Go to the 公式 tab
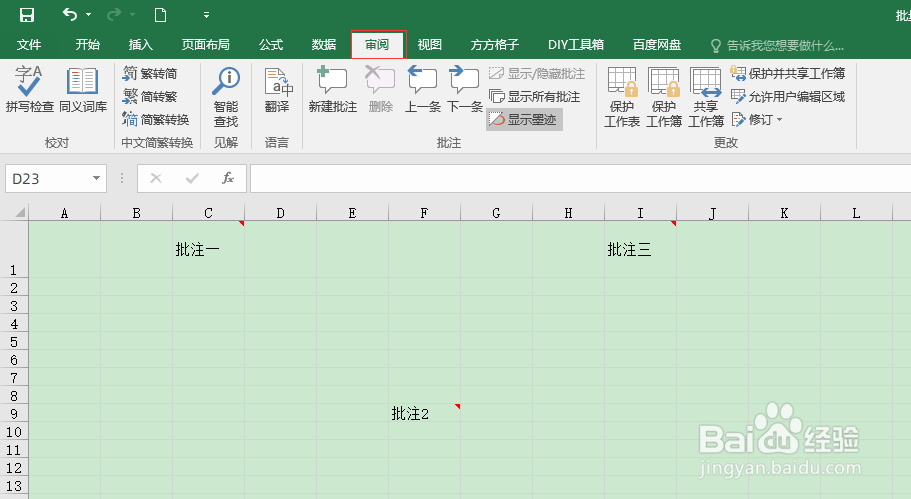911x499 pixels. (x=271, y=45)
